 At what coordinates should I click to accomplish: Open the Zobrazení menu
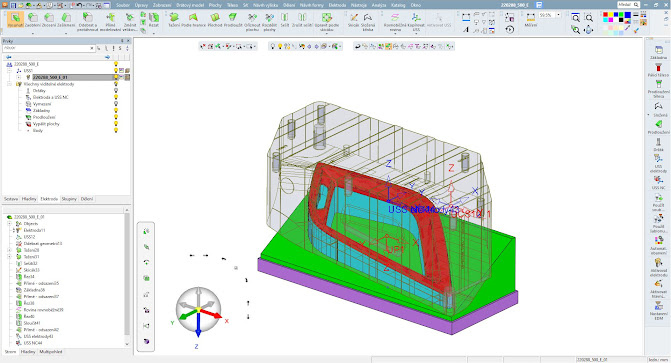[x=162, y=5]
